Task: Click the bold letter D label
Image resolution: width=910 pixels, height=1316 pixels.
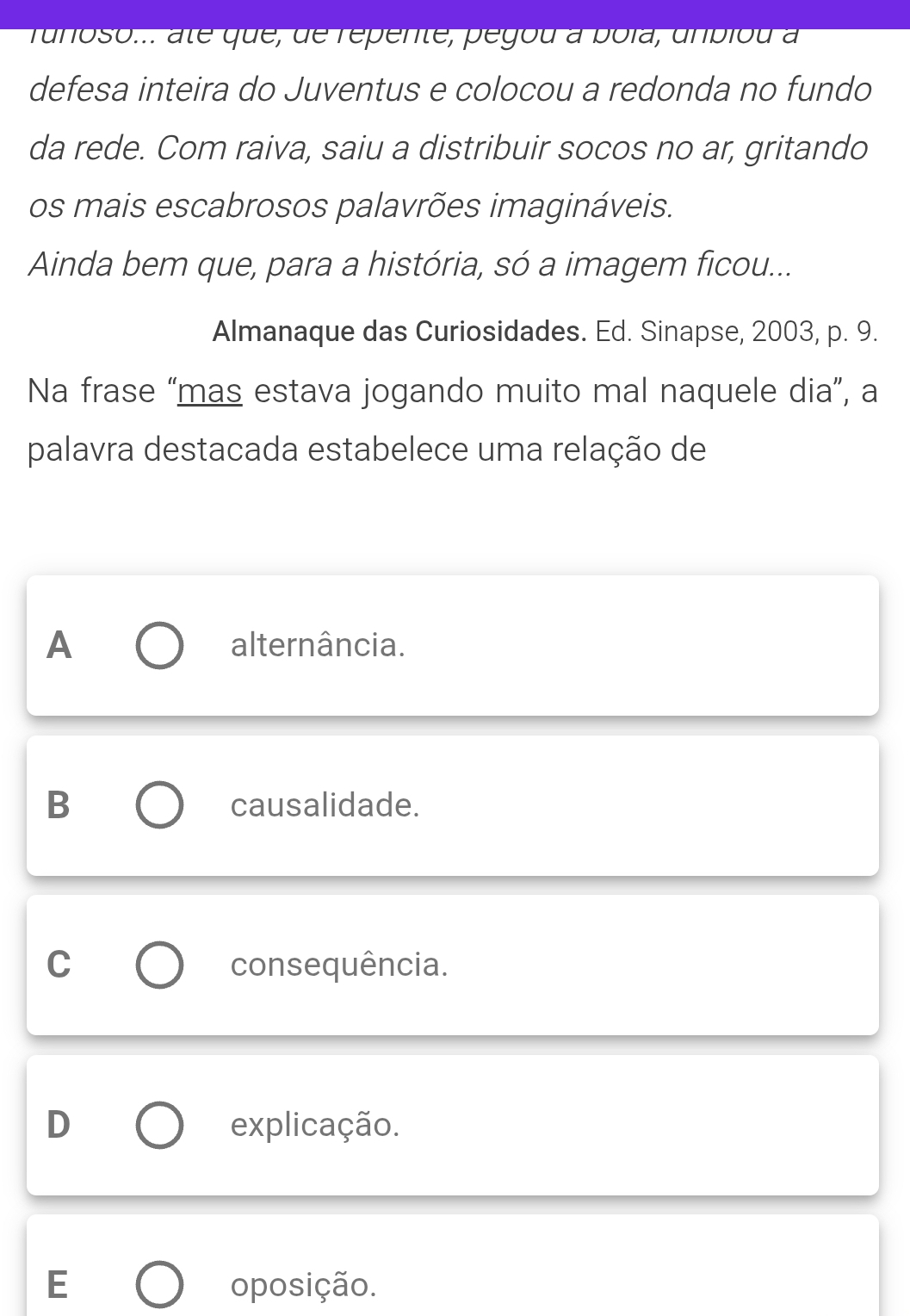Action: click(x=59, y=1125)
